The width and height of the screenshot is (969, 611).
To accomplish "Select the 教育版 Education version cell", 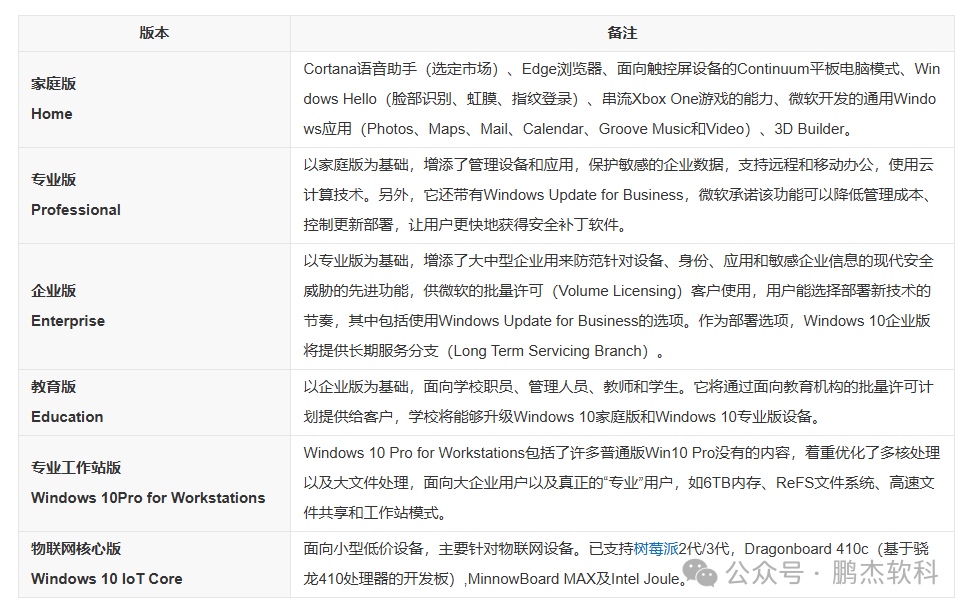I will click(154, 402).
